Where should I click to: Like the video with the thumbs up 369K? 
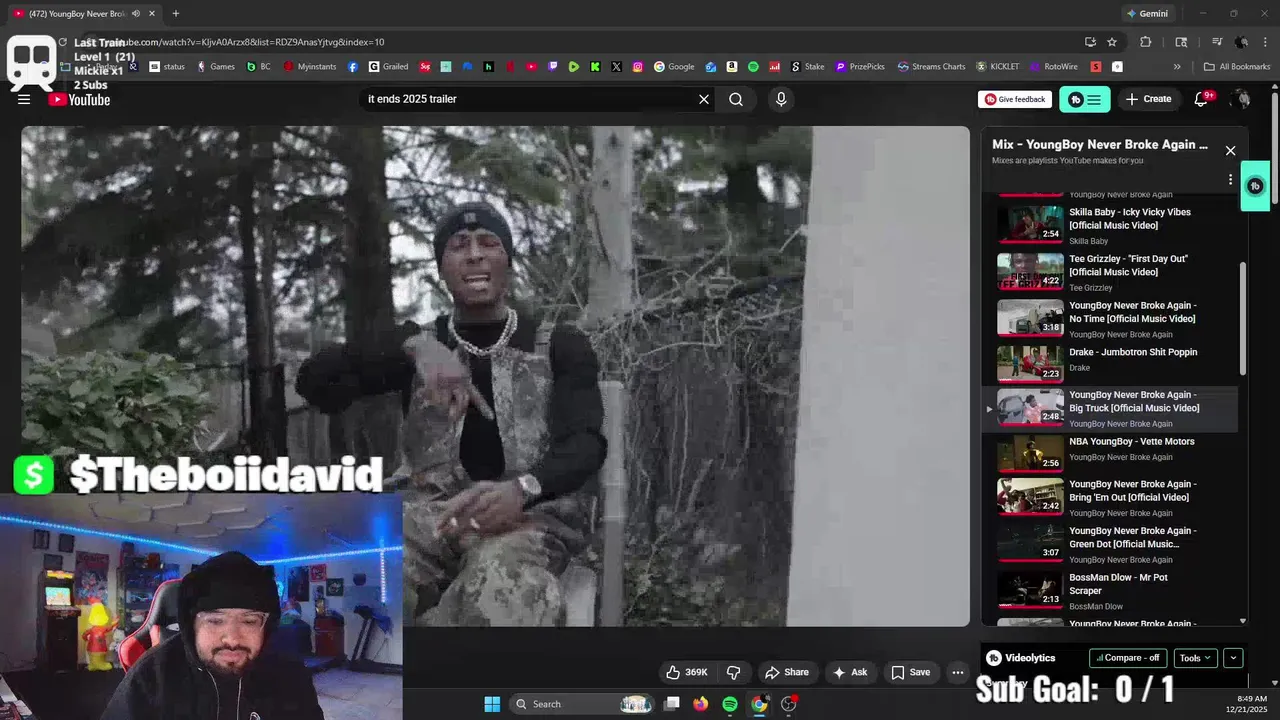(687, 672)
